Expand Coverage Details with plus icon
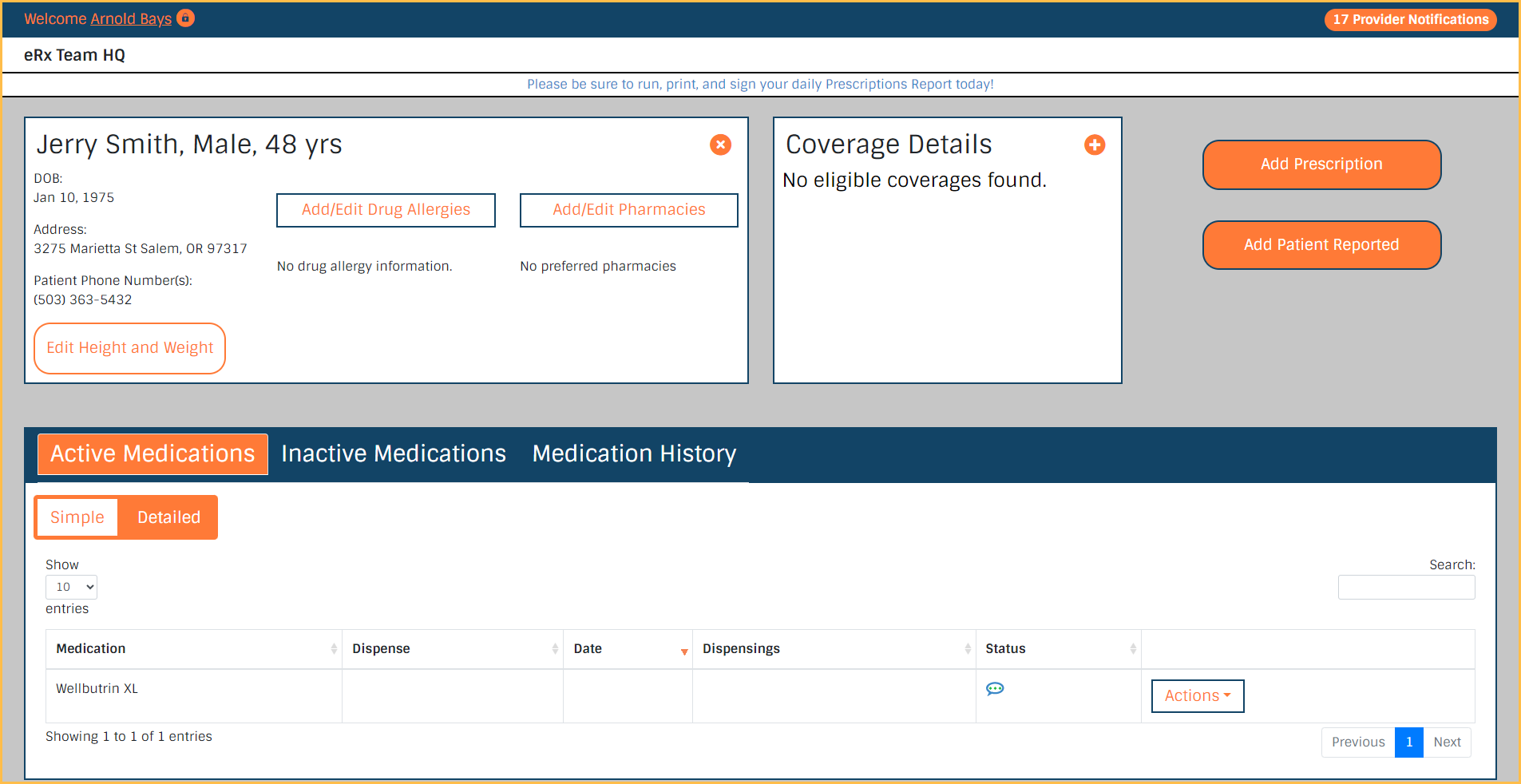1521x784 pixels. [x=1094, y=145]
